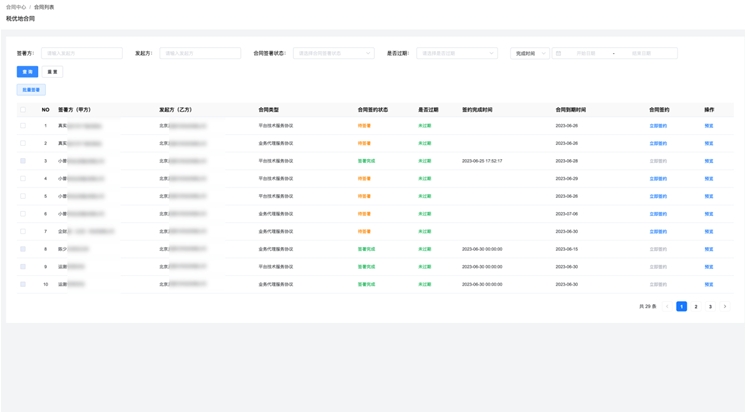The height and width of the screenshot is (413, 746).
Task: Open the 合同中心 breadcrumb
Action: pos(16,7)
